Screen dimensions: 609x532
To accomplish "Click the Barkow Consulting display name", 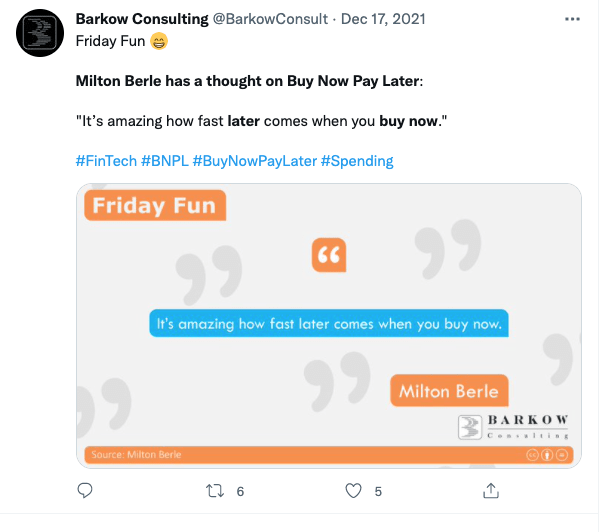I will pyautogui.click(x=142, y=19).
